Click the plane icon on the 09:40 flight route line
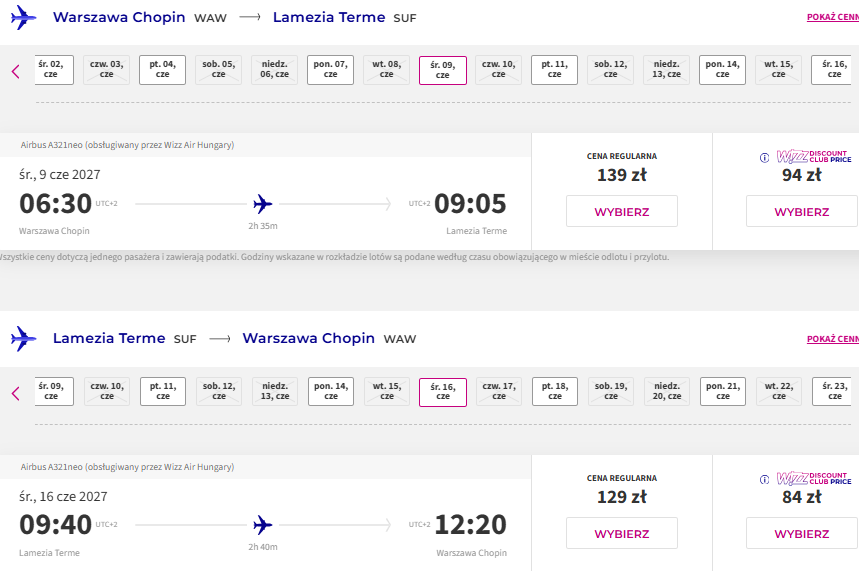Viewport: 859px width, 571px height. point(263,525)
